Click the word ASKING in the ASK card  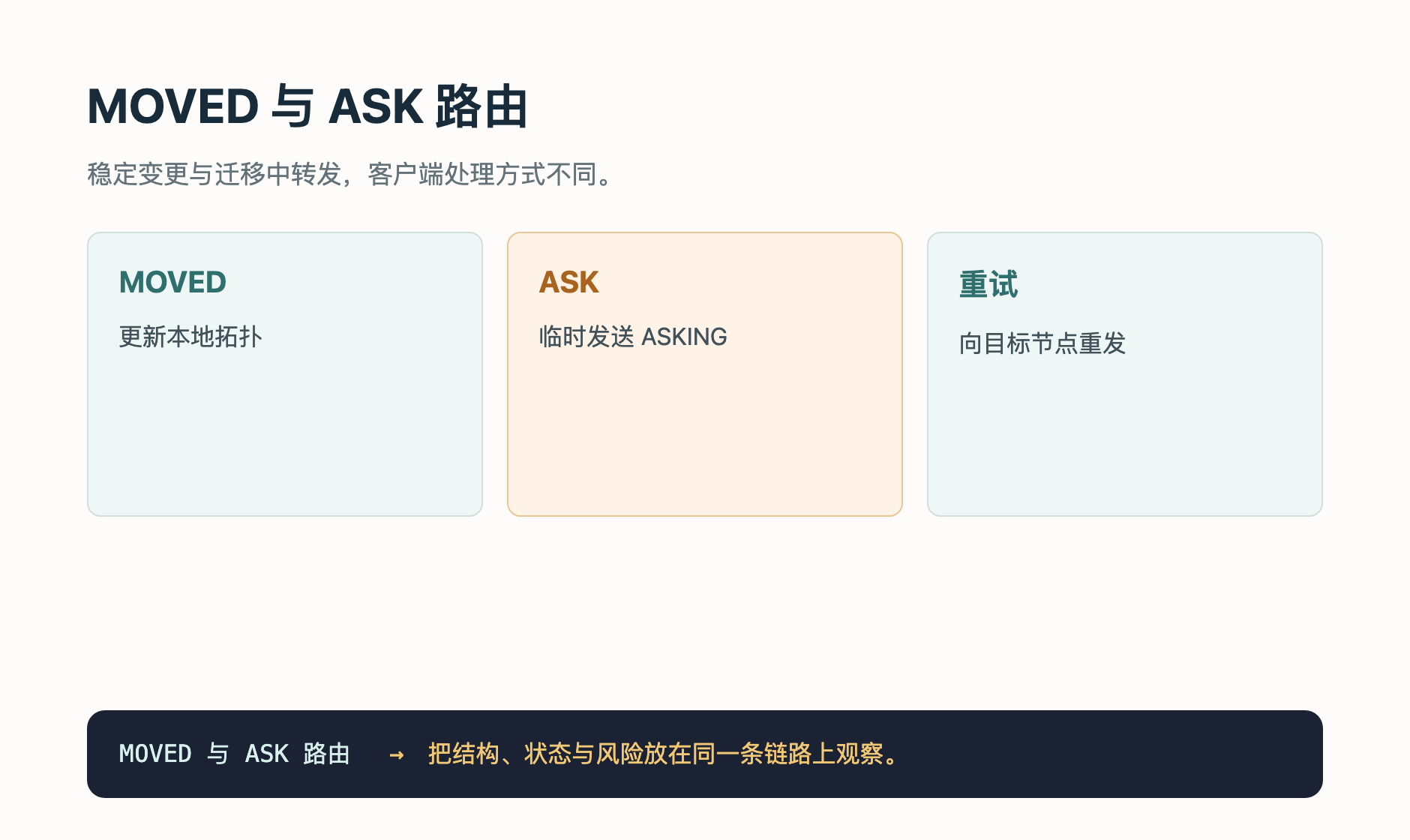[x=684, y=337]
